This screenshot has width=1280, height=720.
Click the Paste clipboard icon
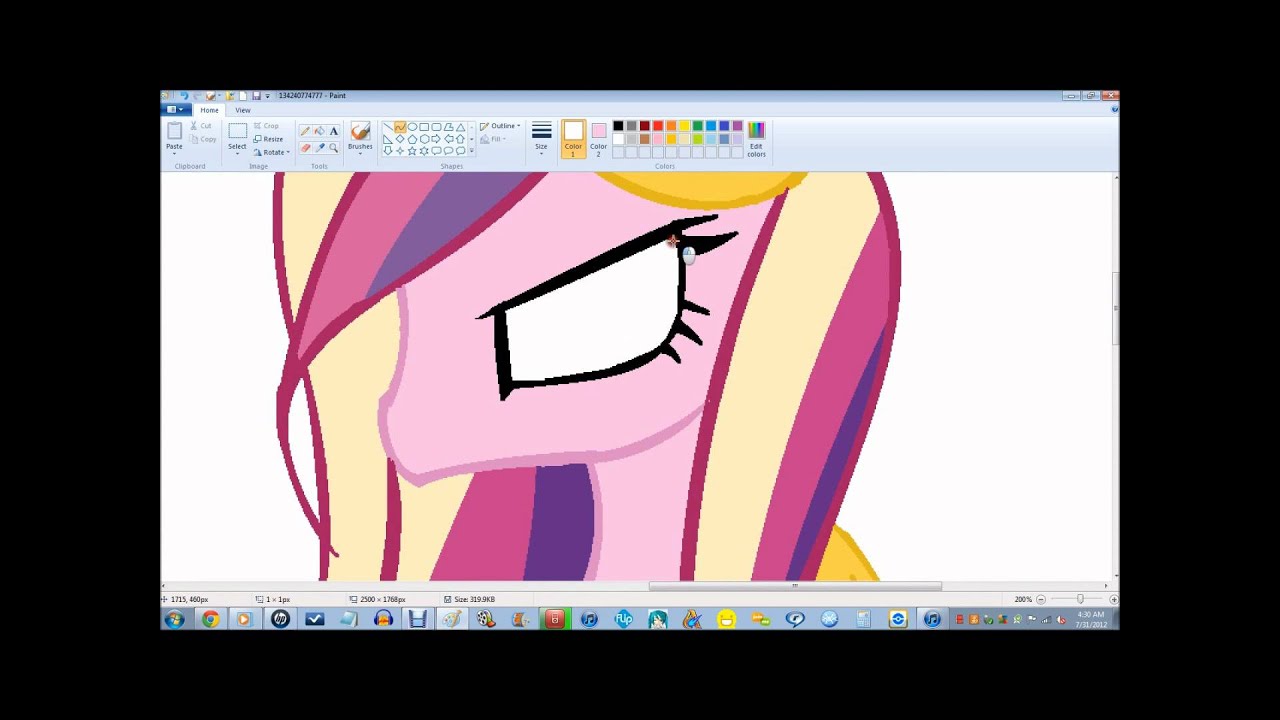pos(174,132)
